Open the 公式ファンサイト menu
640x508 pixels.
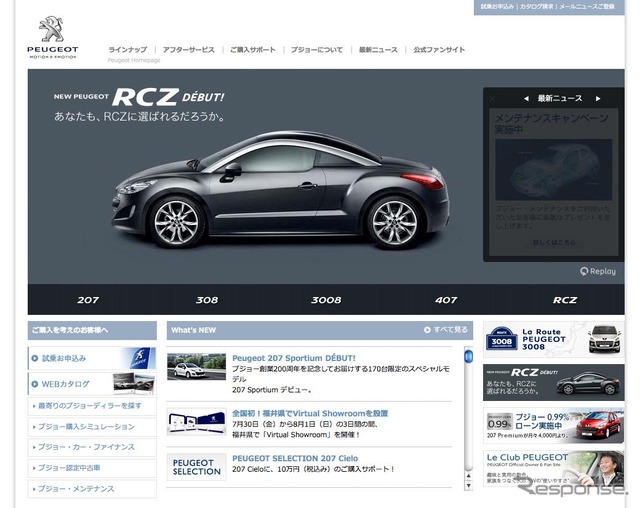[439, 49]
